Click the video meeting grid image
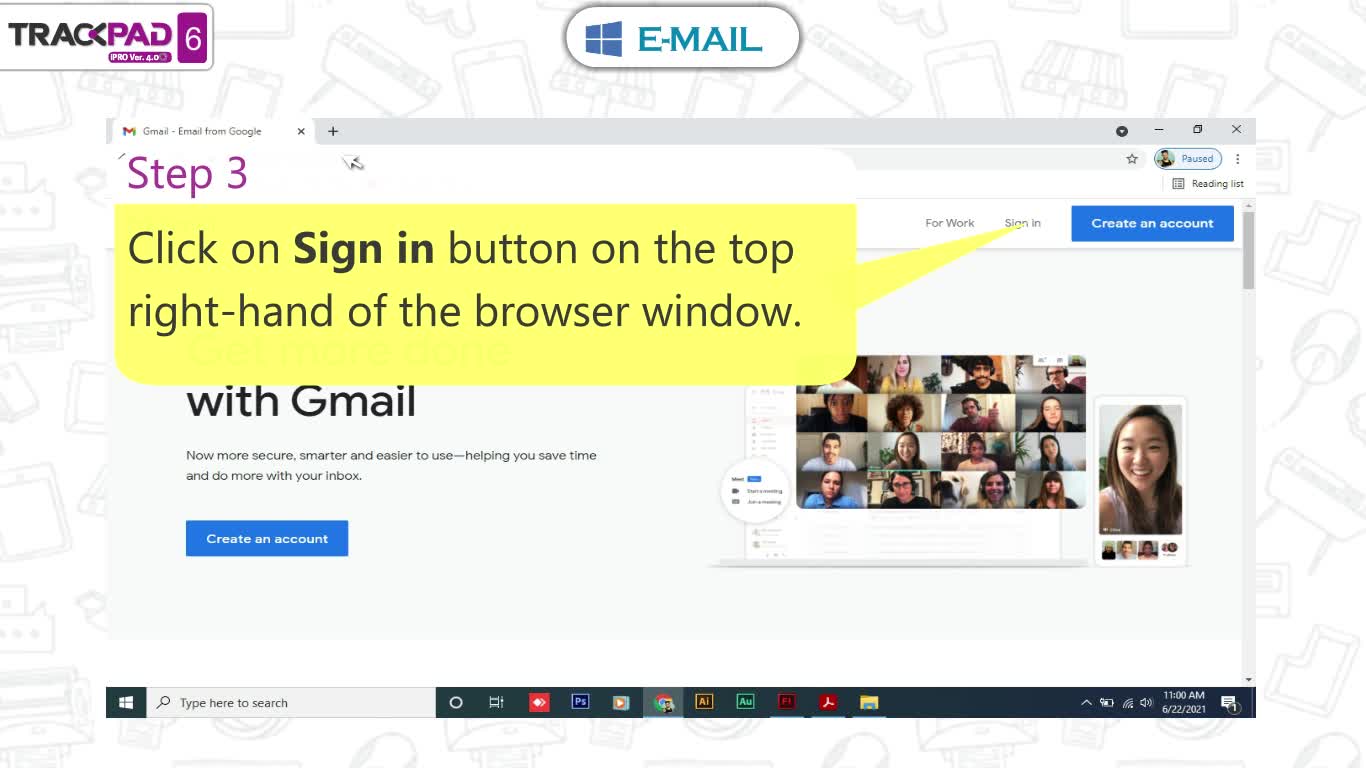 pyautogui.click(x=941, y=432)
